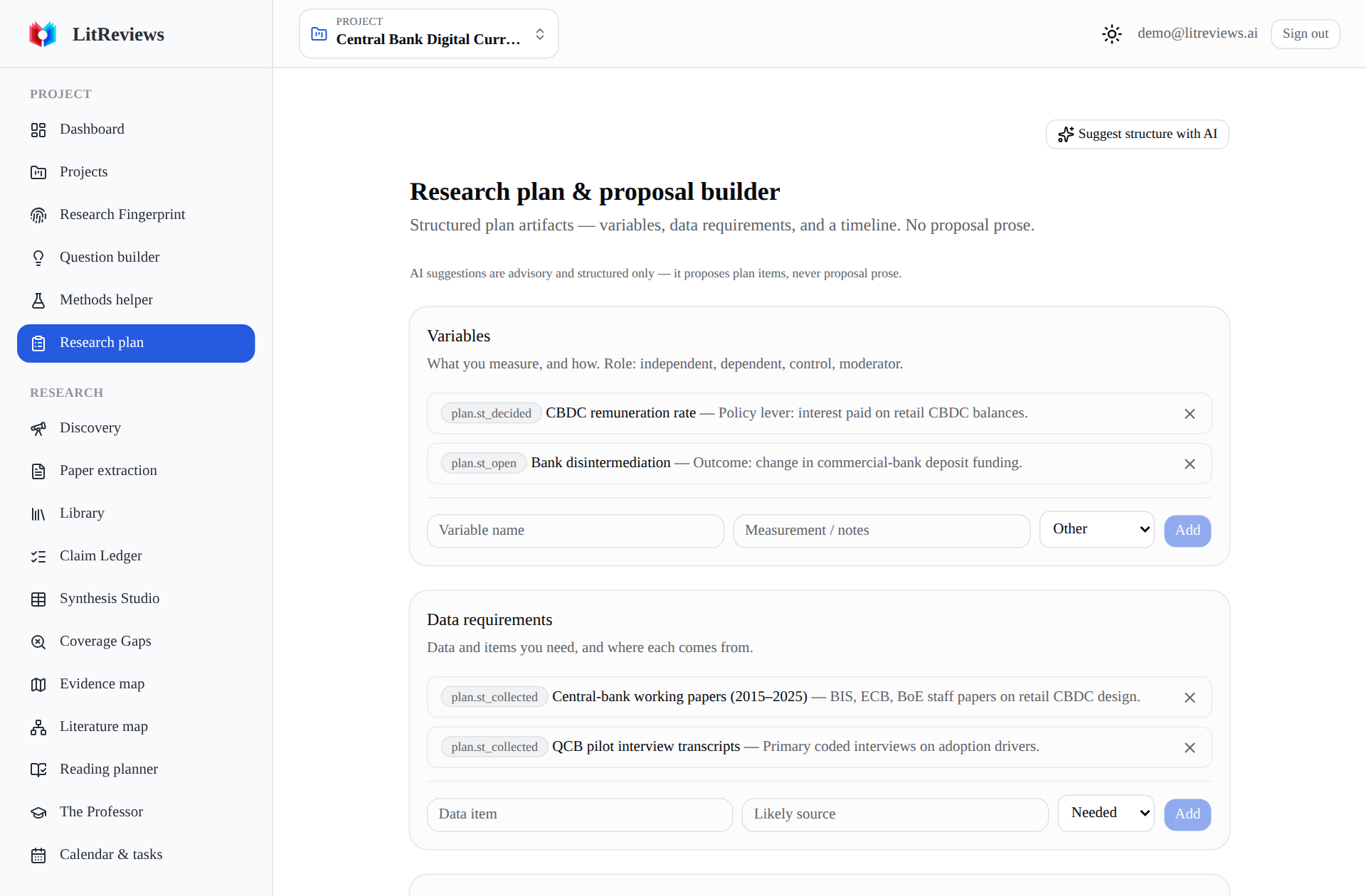Expand project switcher chevron arrows
The height and width of the screenshot is (896, 1366).
540,34
